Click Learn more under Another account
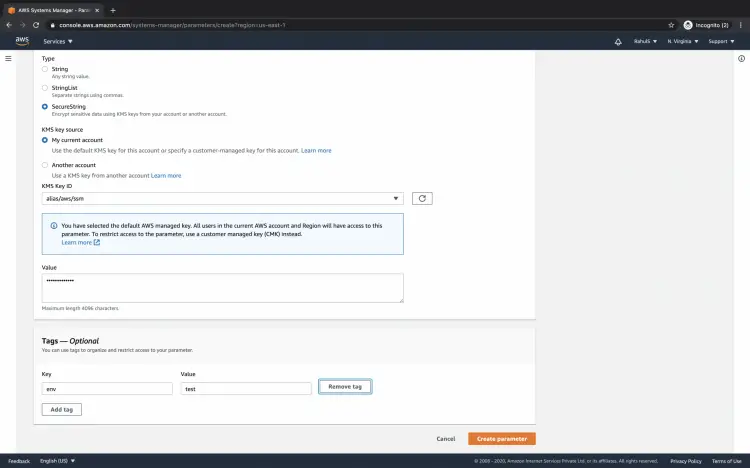 [166, 176]
